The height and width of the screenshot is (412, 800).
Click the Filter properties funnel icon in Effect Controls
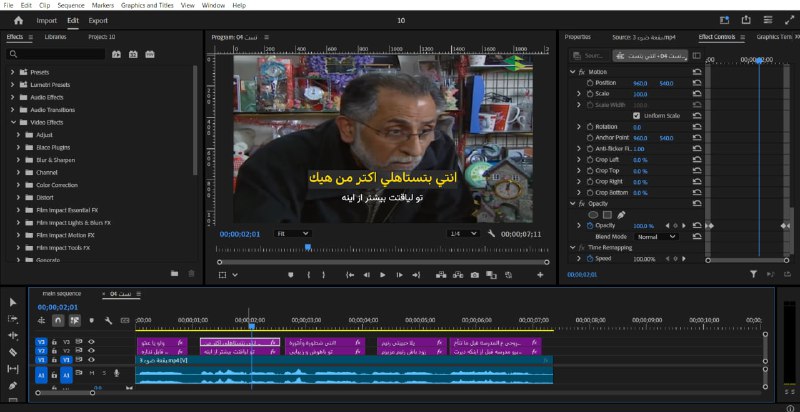753,274
